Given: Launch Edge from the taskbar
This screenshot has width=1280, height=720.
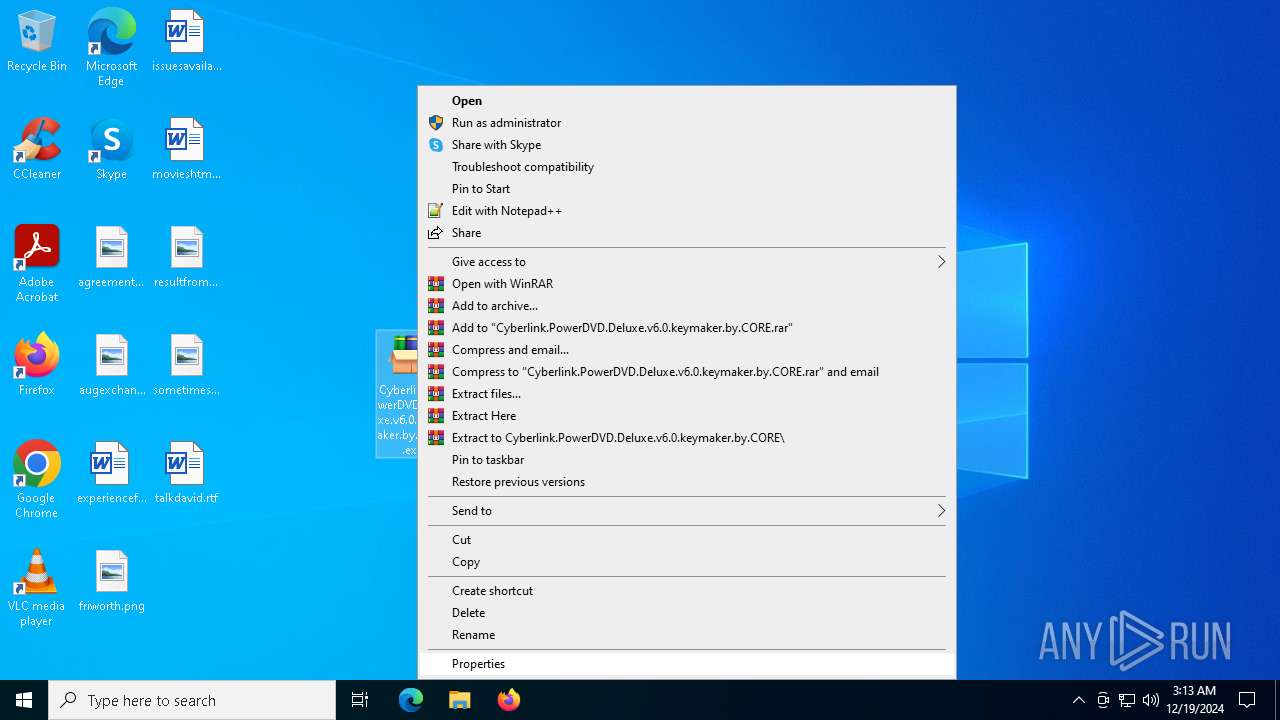Looking at the screenshot, I should coord(411,700).
